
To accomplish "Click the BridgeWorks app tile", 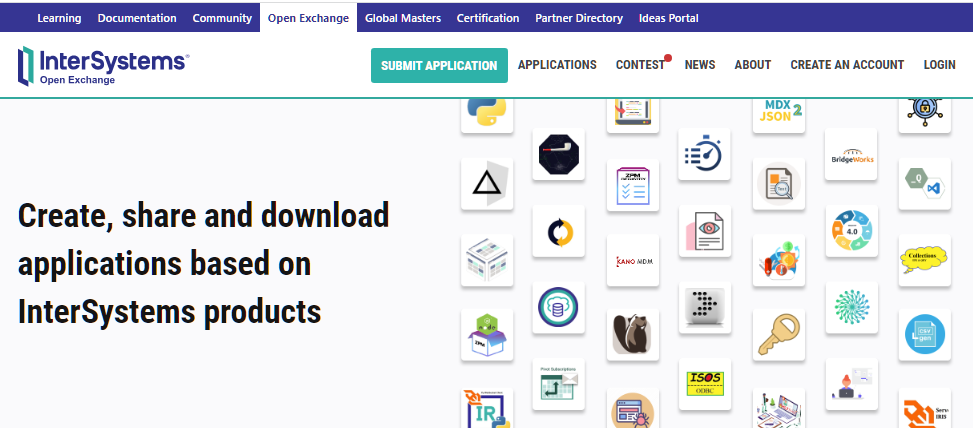I will click(851, 154).
